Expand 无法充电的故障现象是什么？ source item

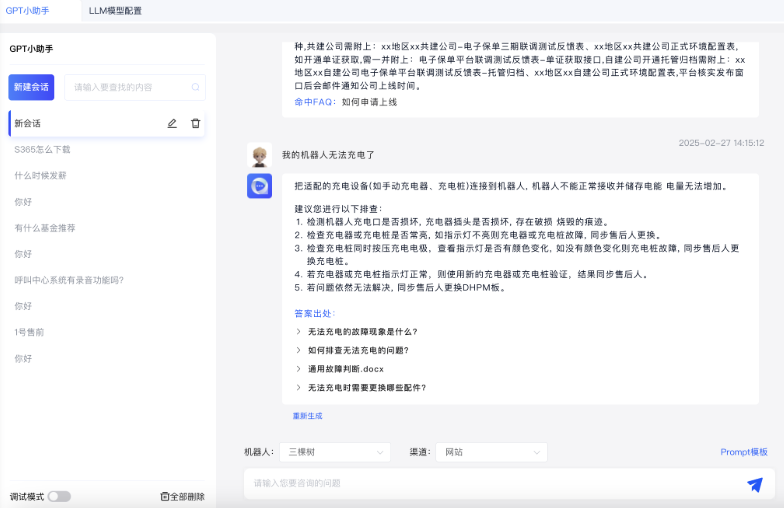[x=362, y=332]
